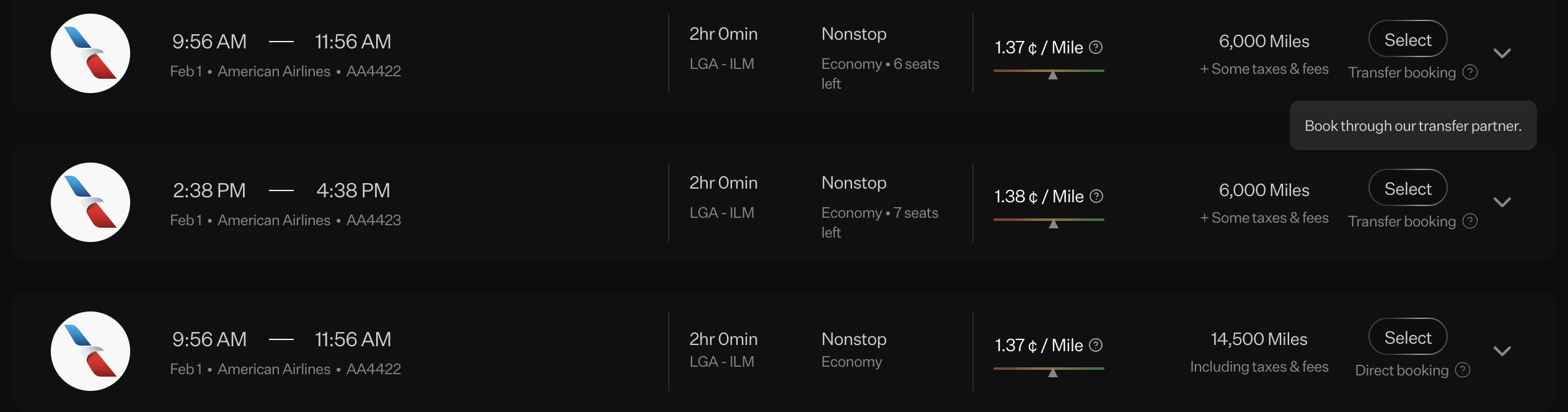
Task: Click American Airlines logo for AA4423 flight
Action: coord(90,202)
